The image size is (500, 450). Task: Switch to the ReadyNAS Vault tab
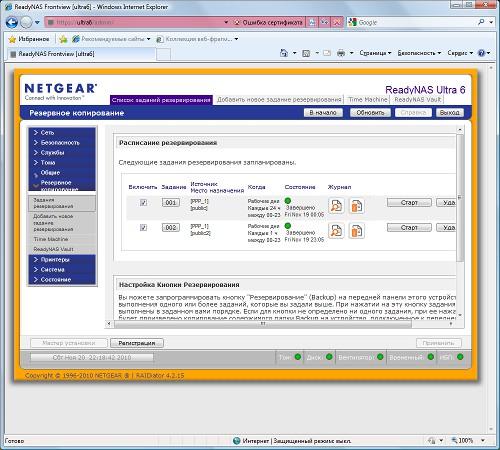pyautogui.click(x=418, y=99)
